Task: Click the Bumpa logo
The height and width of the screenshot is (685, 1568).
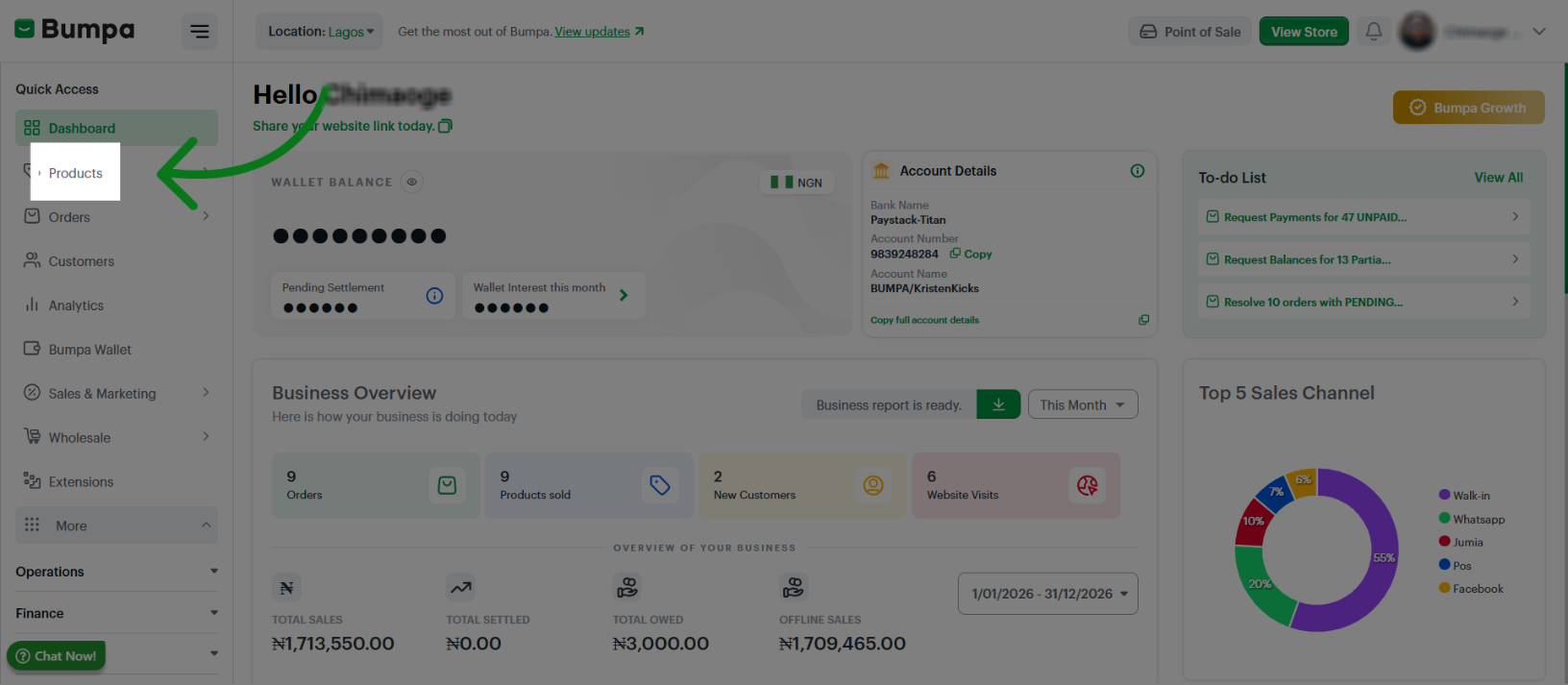Action: 75,30
